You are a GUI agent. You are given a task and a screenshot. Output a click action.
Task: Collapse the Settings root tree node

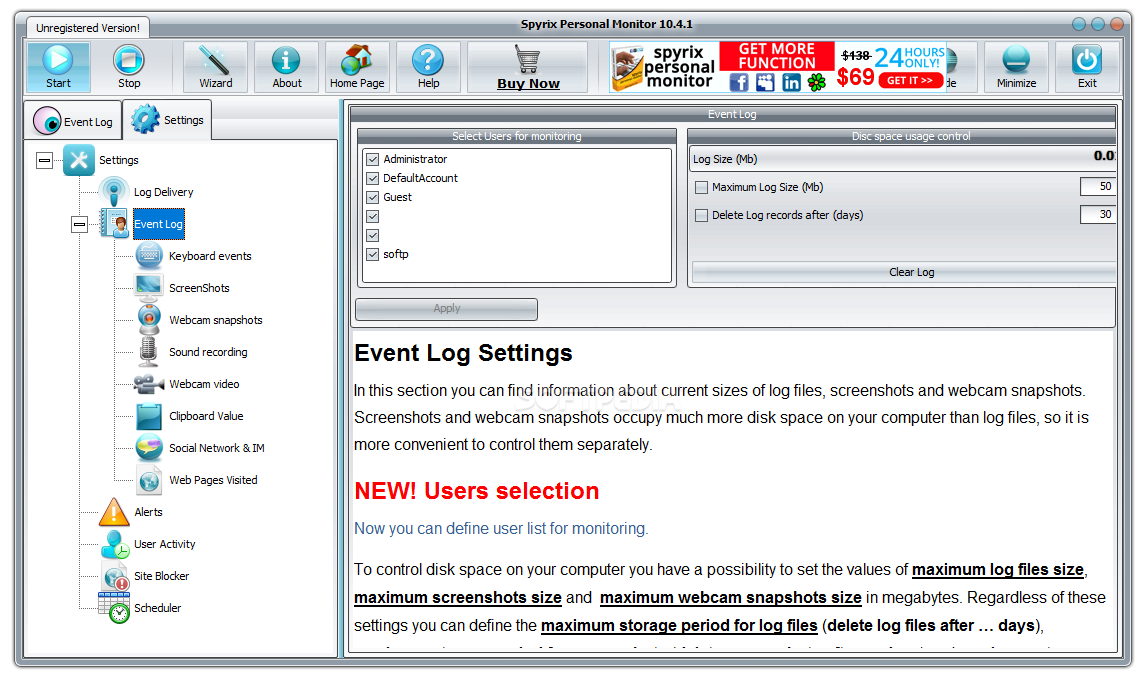(x=45, y=160)
